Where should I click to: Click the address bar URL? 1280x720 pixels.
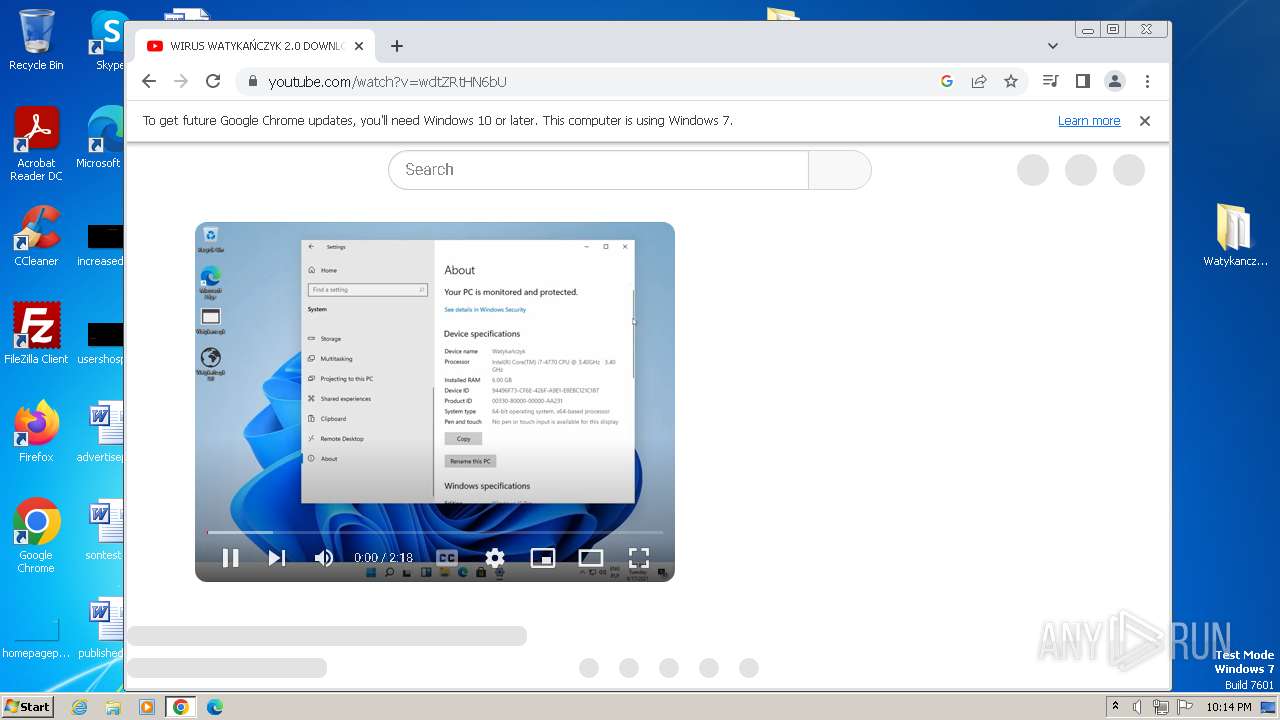387,82
